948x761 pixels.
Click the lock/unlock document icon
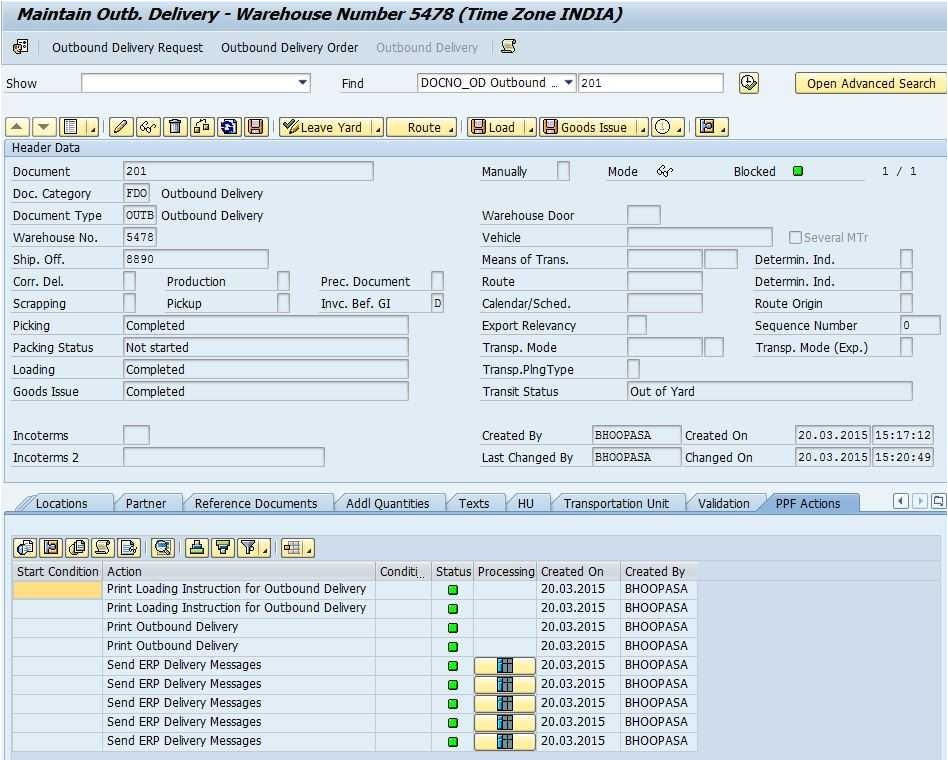tap(202, 127)
